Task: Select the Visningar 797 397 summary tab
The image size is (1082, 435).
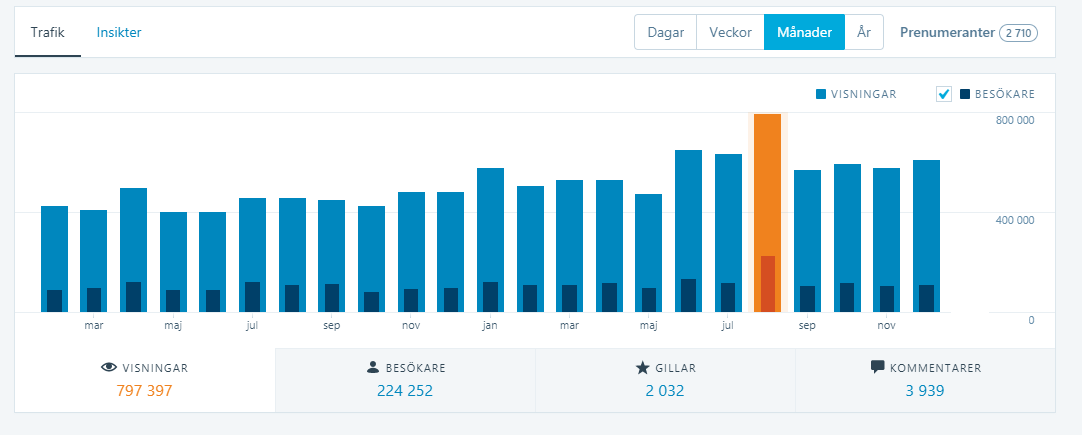Action: pyautogui.click(x=145, y=380)
